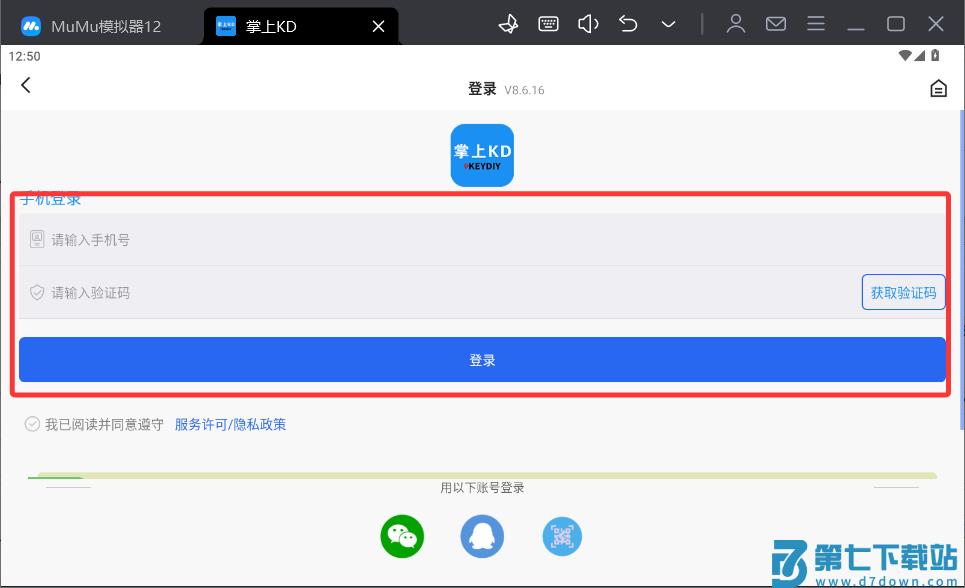Image resolution: width=965 pixels, height=588 pixels.
Task: Minimize the MuMu emulator window
Action: pyautogui.click(x=855, y=28)
